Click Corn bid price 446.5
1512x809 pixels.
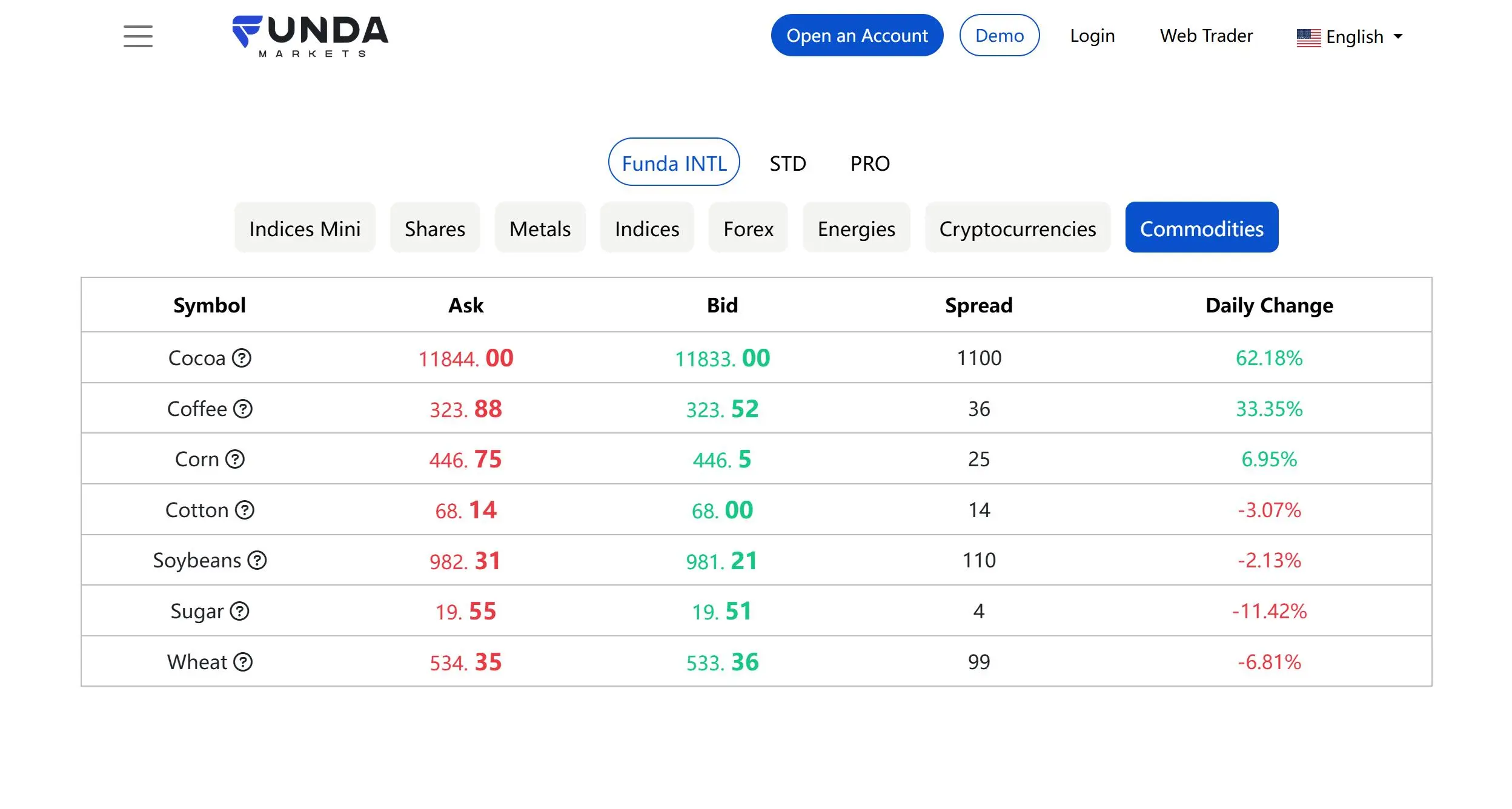(722, 460)
